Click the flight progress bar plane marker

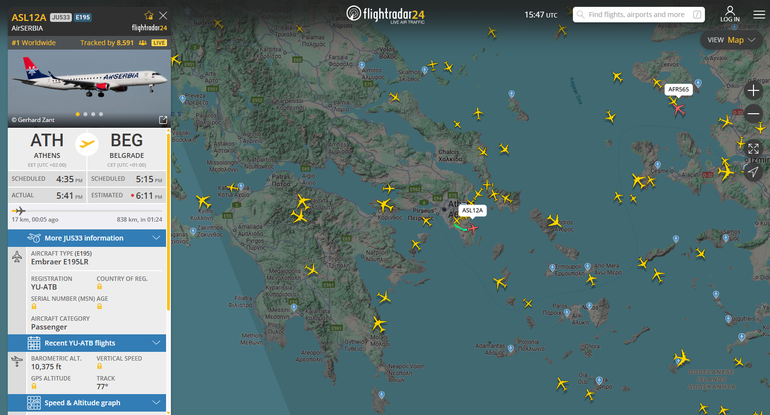[x=19, y=211]
